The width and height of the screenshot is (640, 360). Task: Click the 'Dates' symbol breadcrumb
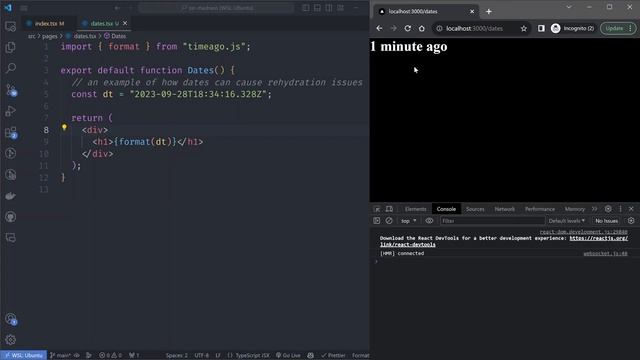(118, 36)
